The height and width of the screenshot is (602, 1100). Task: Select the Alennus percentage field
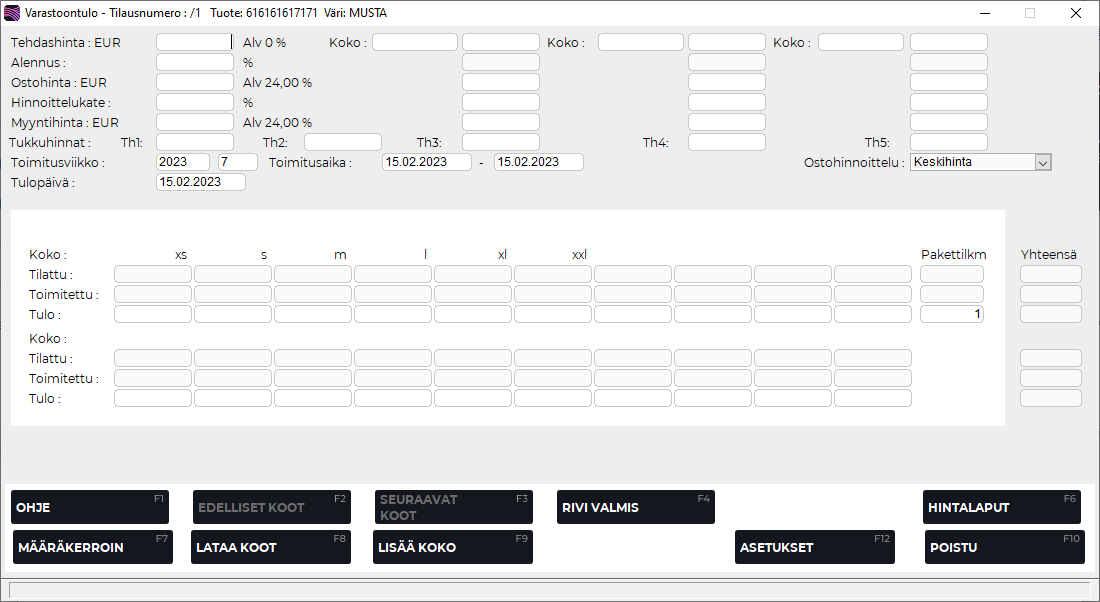[x=194, y=63]
